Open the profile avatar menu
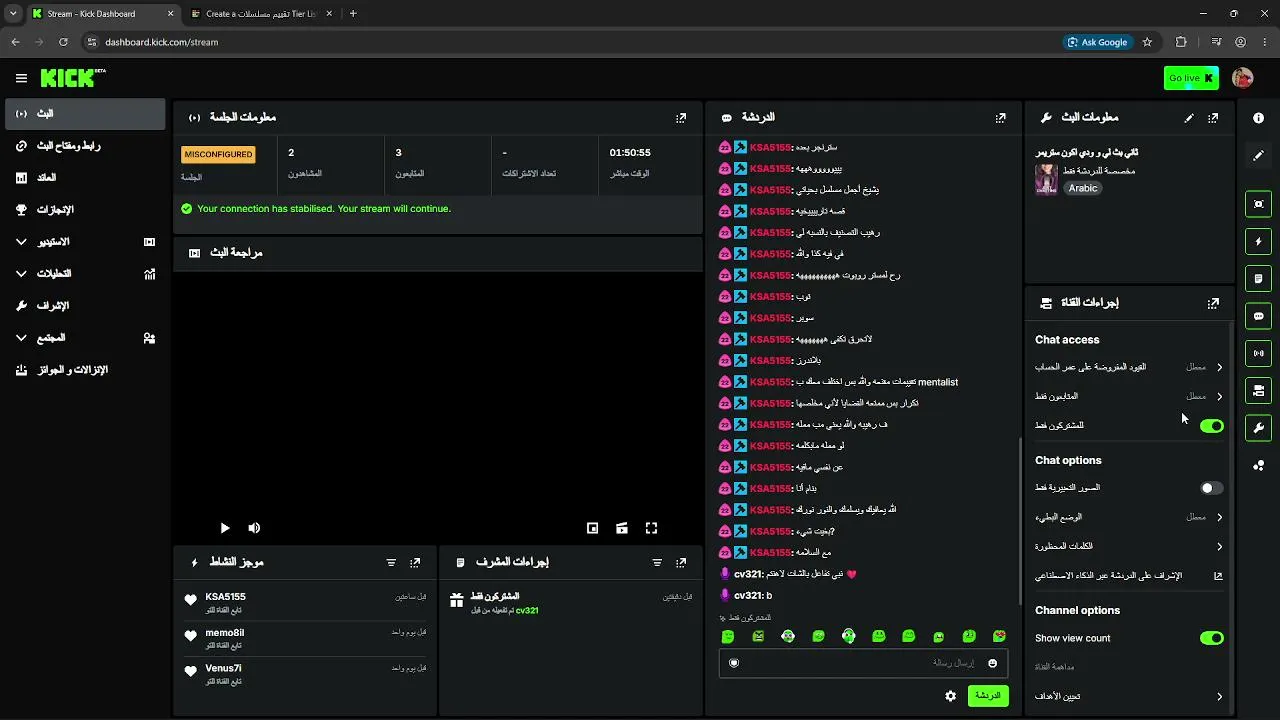The image size is (1280, 720). pos(1243,78)
